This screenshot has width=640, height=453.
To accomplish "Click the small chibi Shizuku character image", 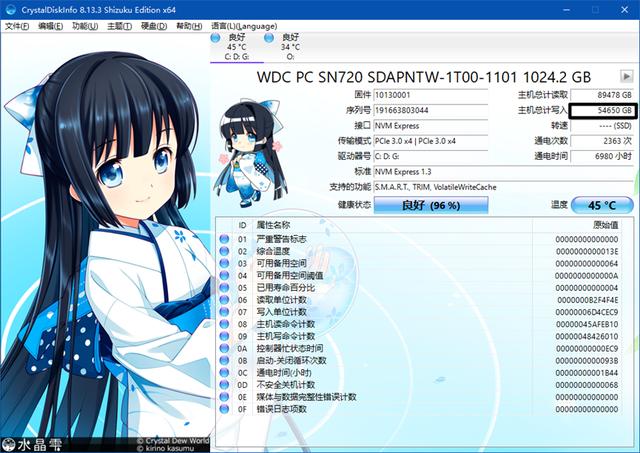I will pos(251,153).
